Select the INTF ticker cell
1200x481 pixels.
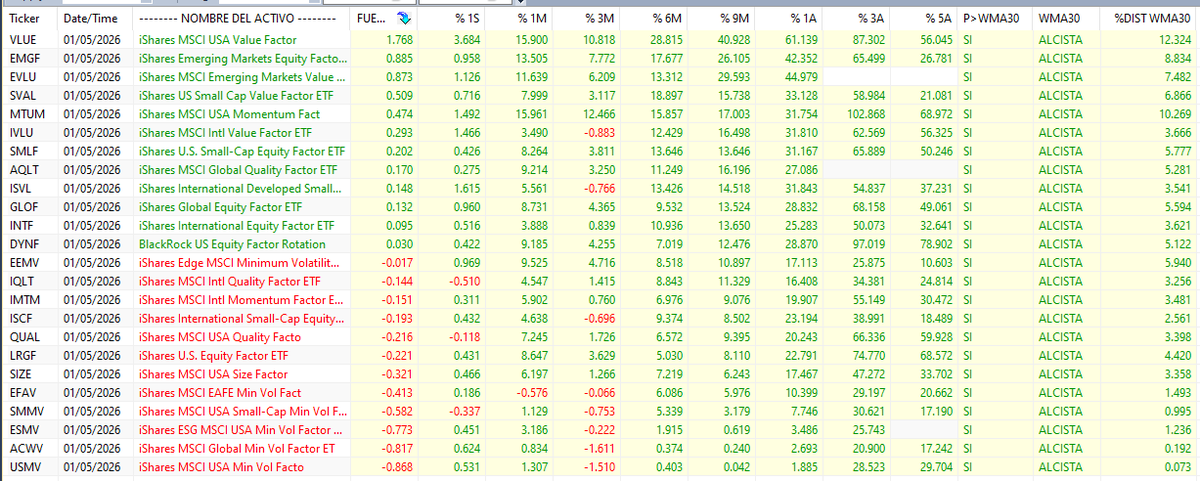pyautogui.click(x=29, y=225)
